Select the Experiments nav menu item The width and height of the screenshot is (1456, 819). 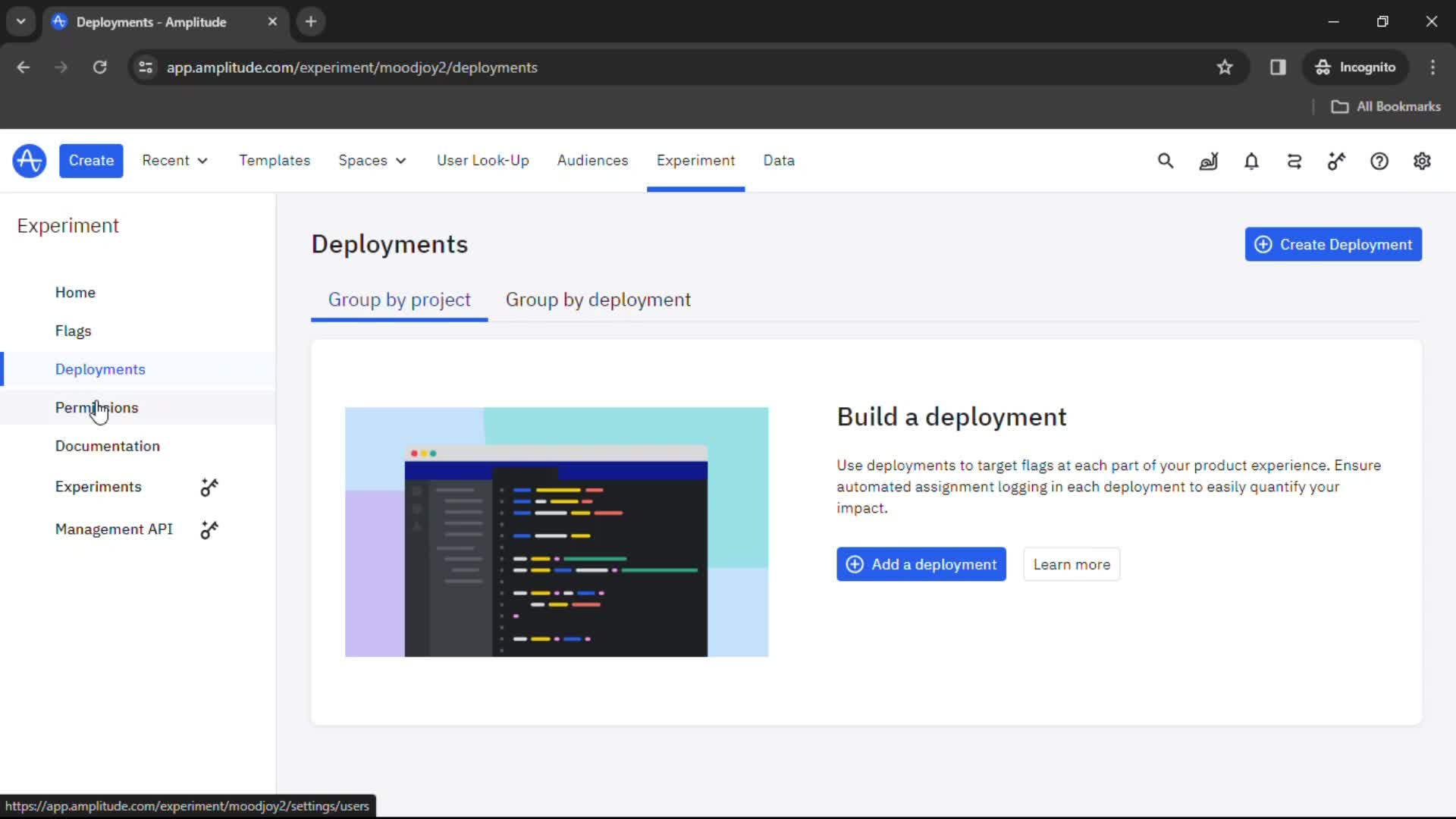(x=98, y=486)
